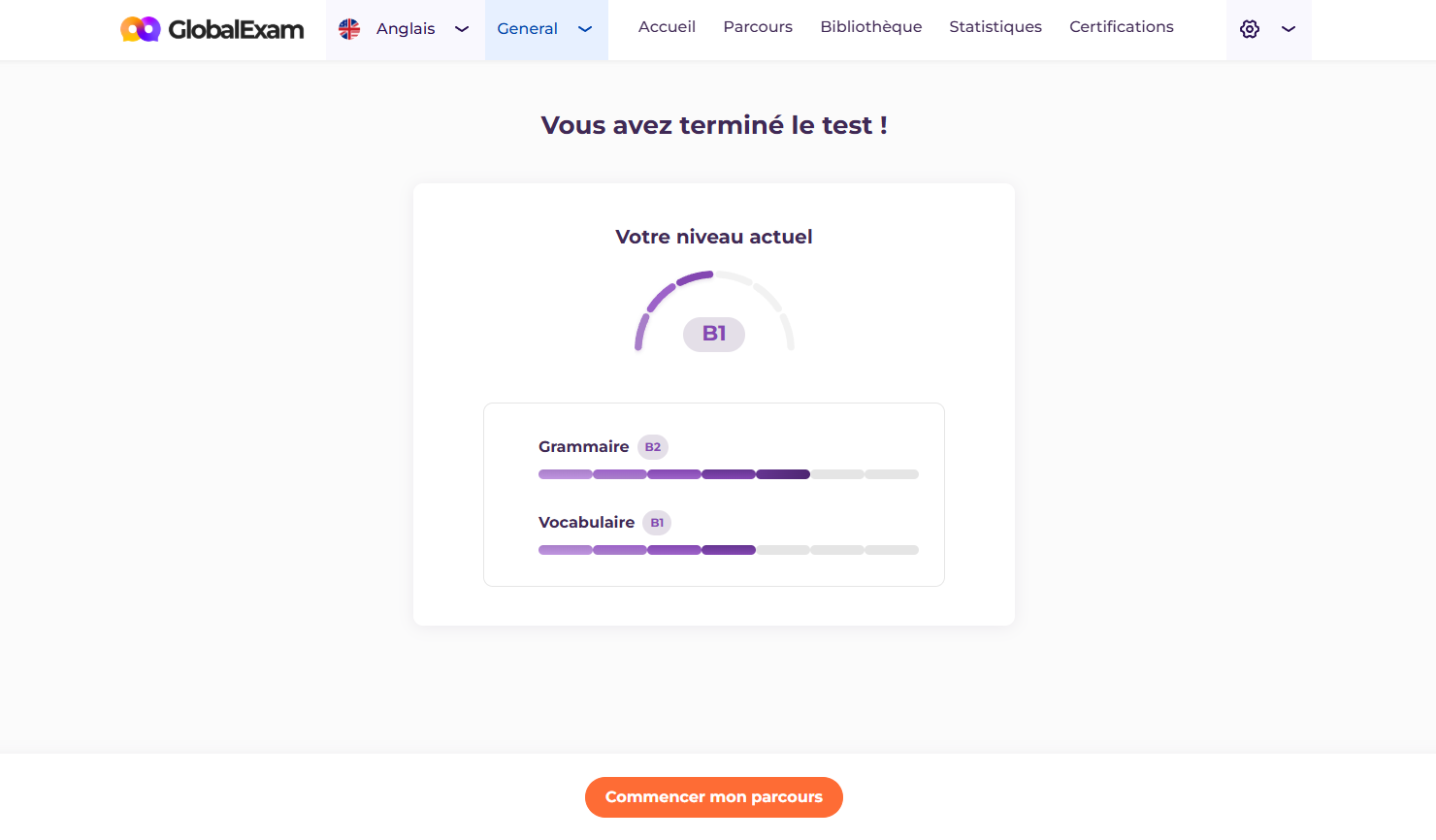Click the Votre niveau actuel heading

(714, 237)
